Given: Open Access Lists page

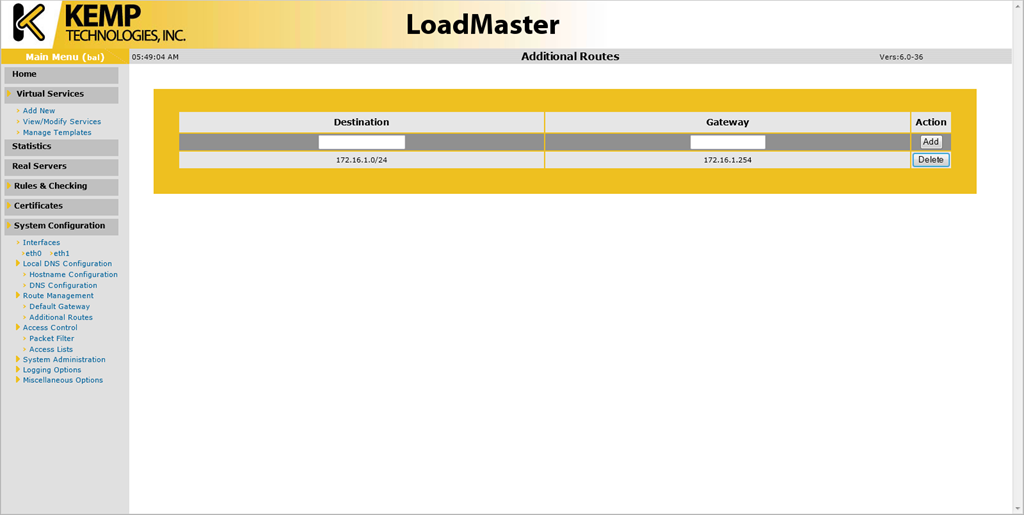Looking at the screenshot, I should tap(51, 349).
